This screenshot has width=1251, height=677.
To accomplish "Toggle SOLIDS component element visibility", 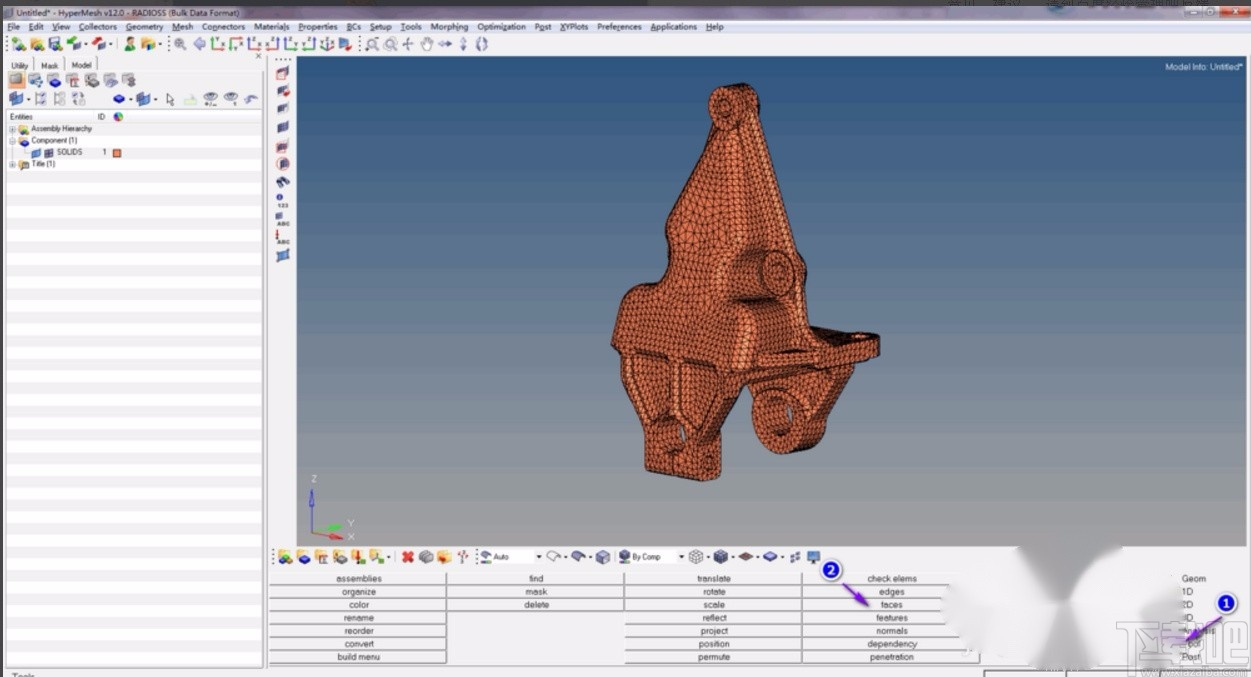I will 48,153.
